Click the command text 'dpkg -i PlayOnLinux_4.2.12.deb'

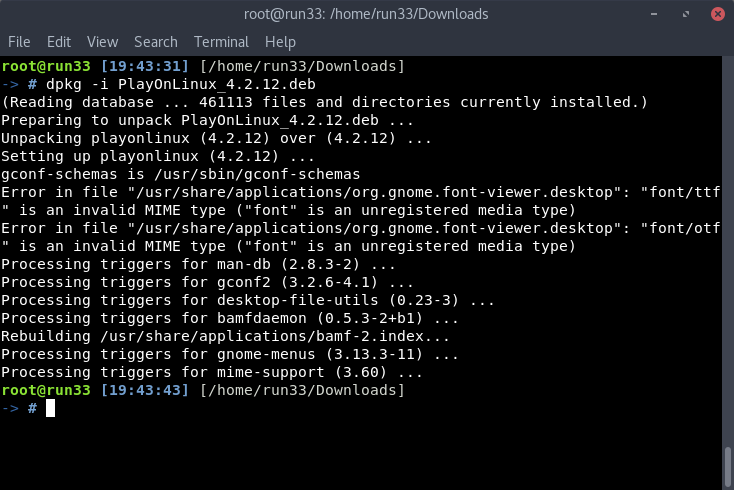181,84
